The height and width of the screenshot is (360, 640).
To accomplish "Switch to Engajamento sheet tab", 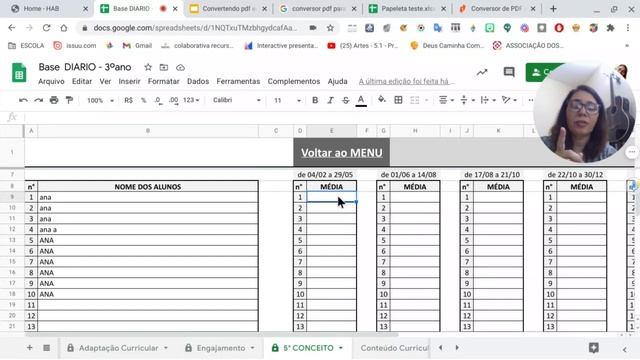I will 221,348.
